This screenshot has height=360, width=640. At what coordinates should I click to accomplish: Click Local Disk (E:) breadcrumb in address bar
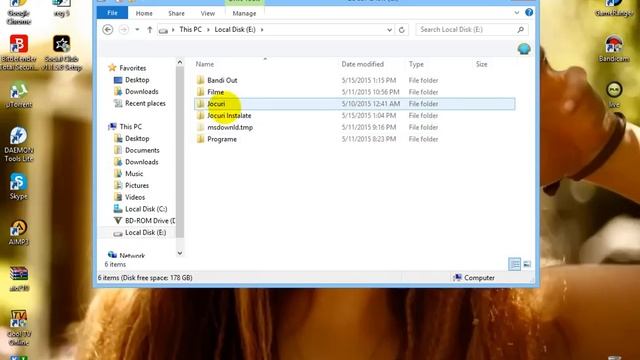[235, 29]
